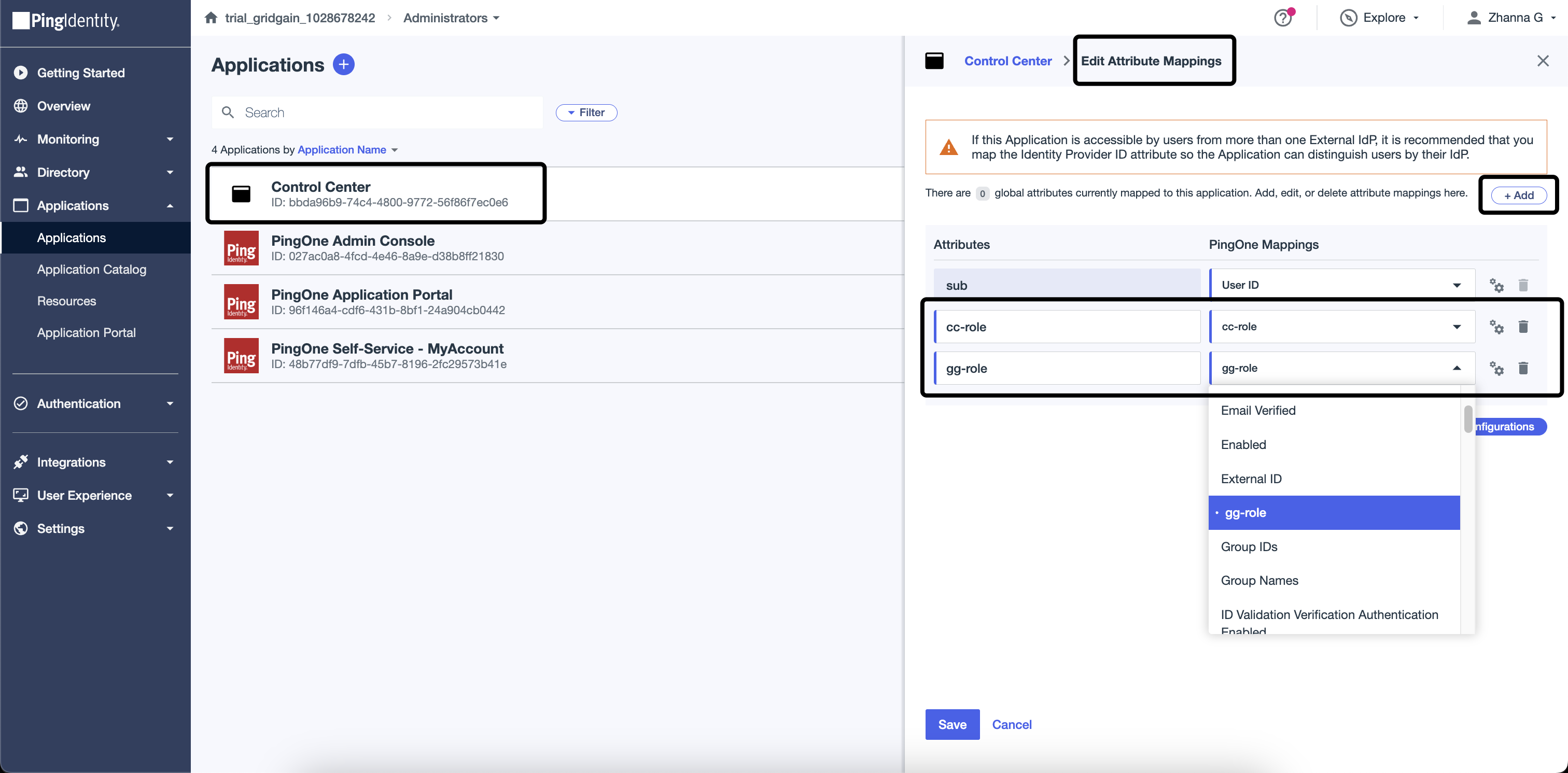Screen dimensions: 1568x773
Task: Click the PingOne Self-Service MyAccount Ping logo
Action: pos(241,356)
